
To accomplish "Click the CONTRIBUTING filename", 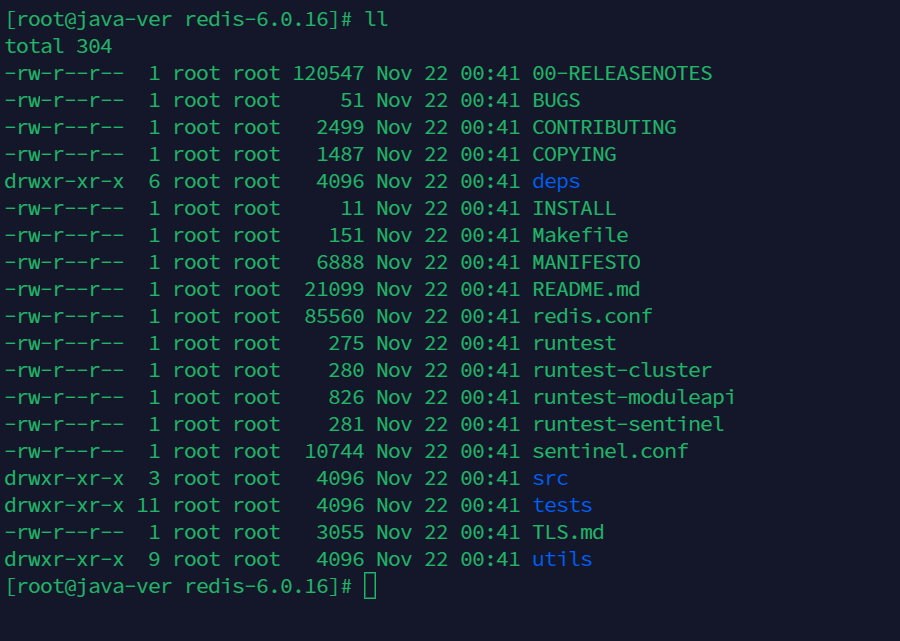I will point(604,127).
